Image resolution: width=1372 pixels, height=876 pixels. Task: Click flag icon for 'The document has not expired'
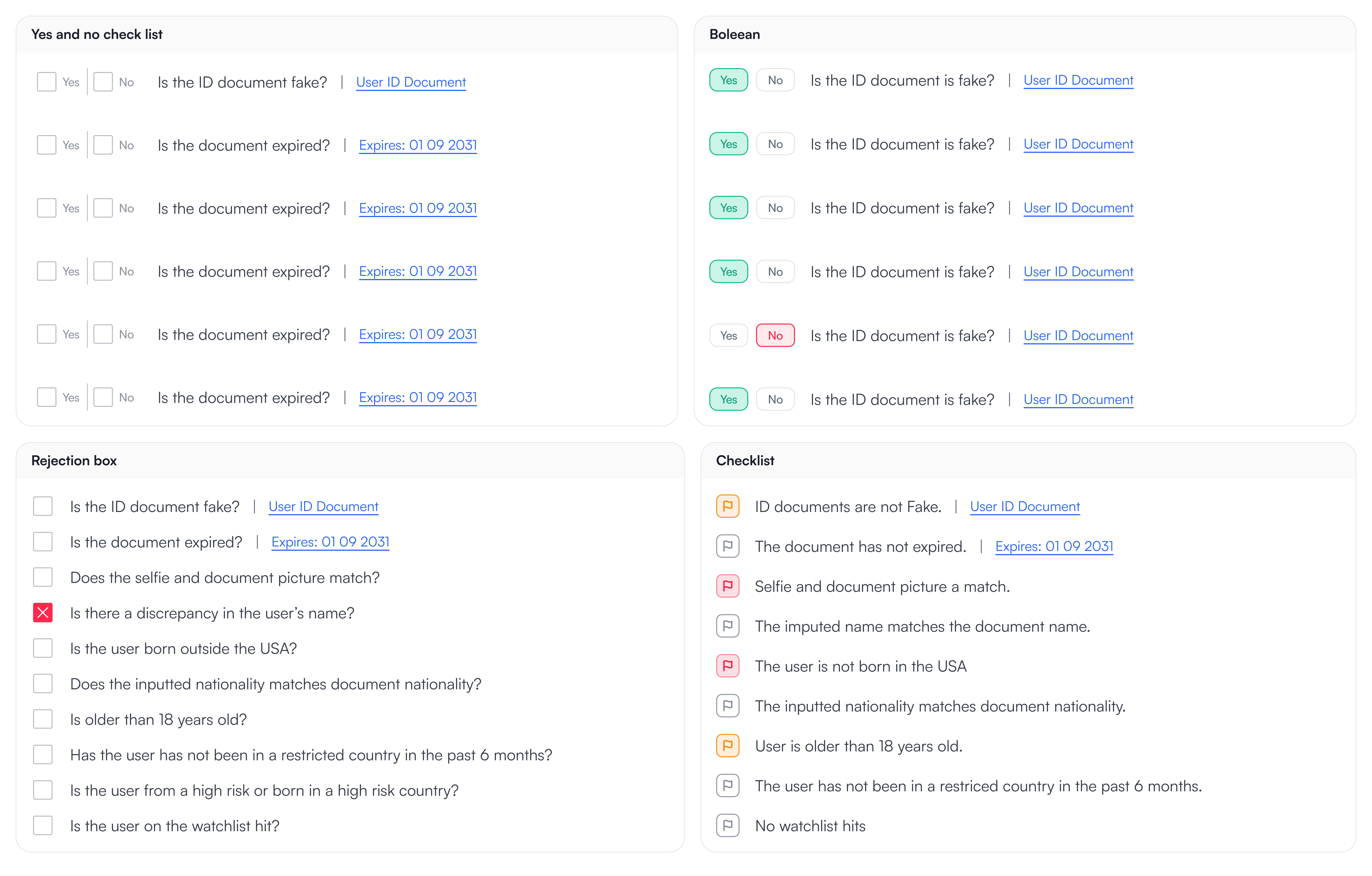728,546
